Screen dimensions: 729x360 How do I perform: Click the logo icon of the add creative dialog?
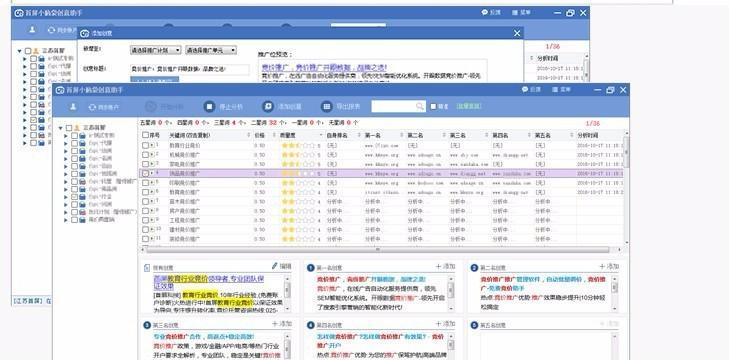pyautogui.click(x=84, y=33)
